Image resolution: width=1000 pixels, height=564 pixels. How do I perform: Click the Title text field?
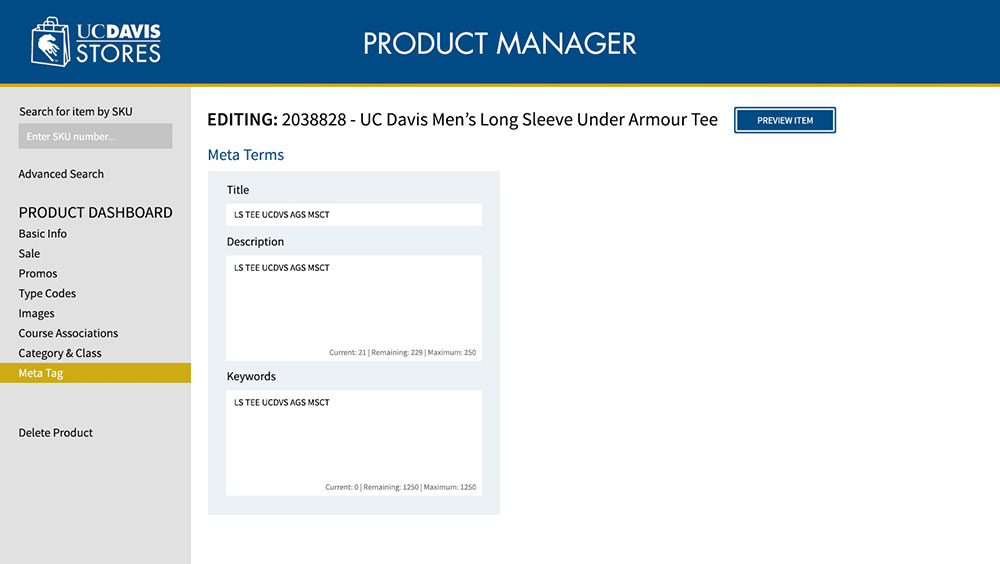click(x=354, y=214)
